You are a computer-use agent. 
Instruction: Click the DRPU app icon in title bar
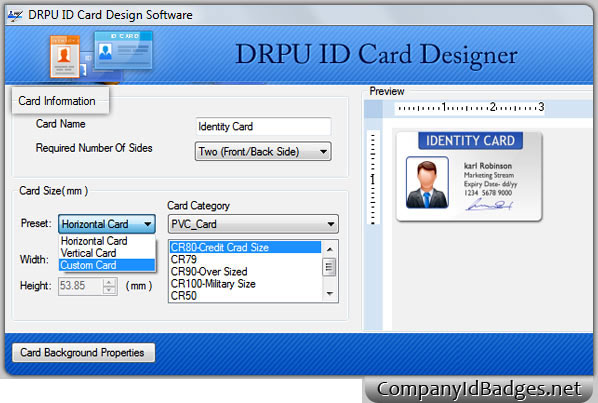click(x=15, y=15)
